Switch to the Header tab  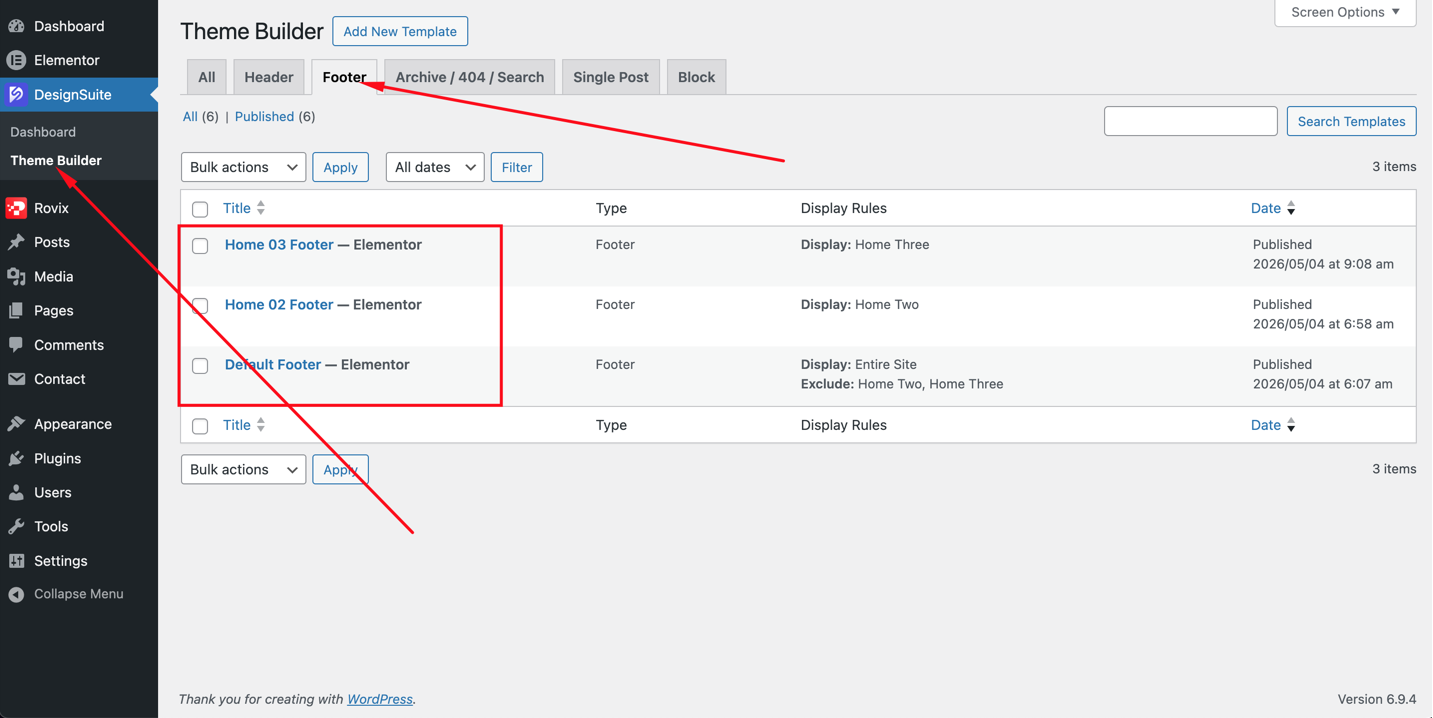tap(269, 77)
